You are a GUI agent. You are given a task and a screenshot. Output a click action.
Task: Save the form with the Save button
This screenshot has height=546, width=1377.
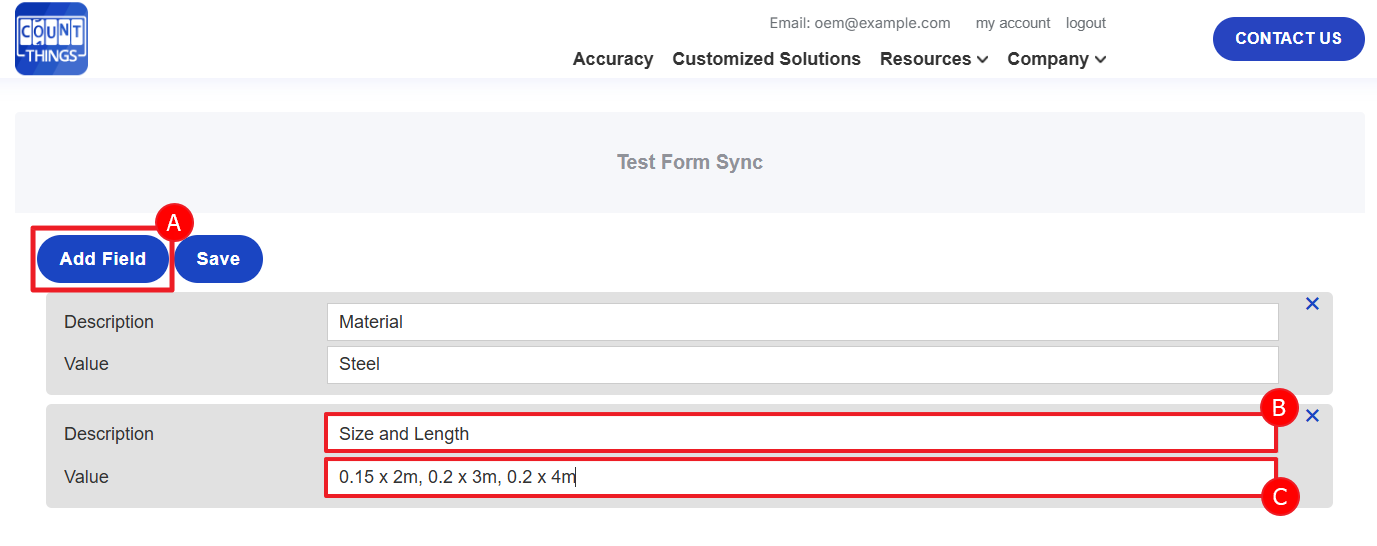pos(218,259)
